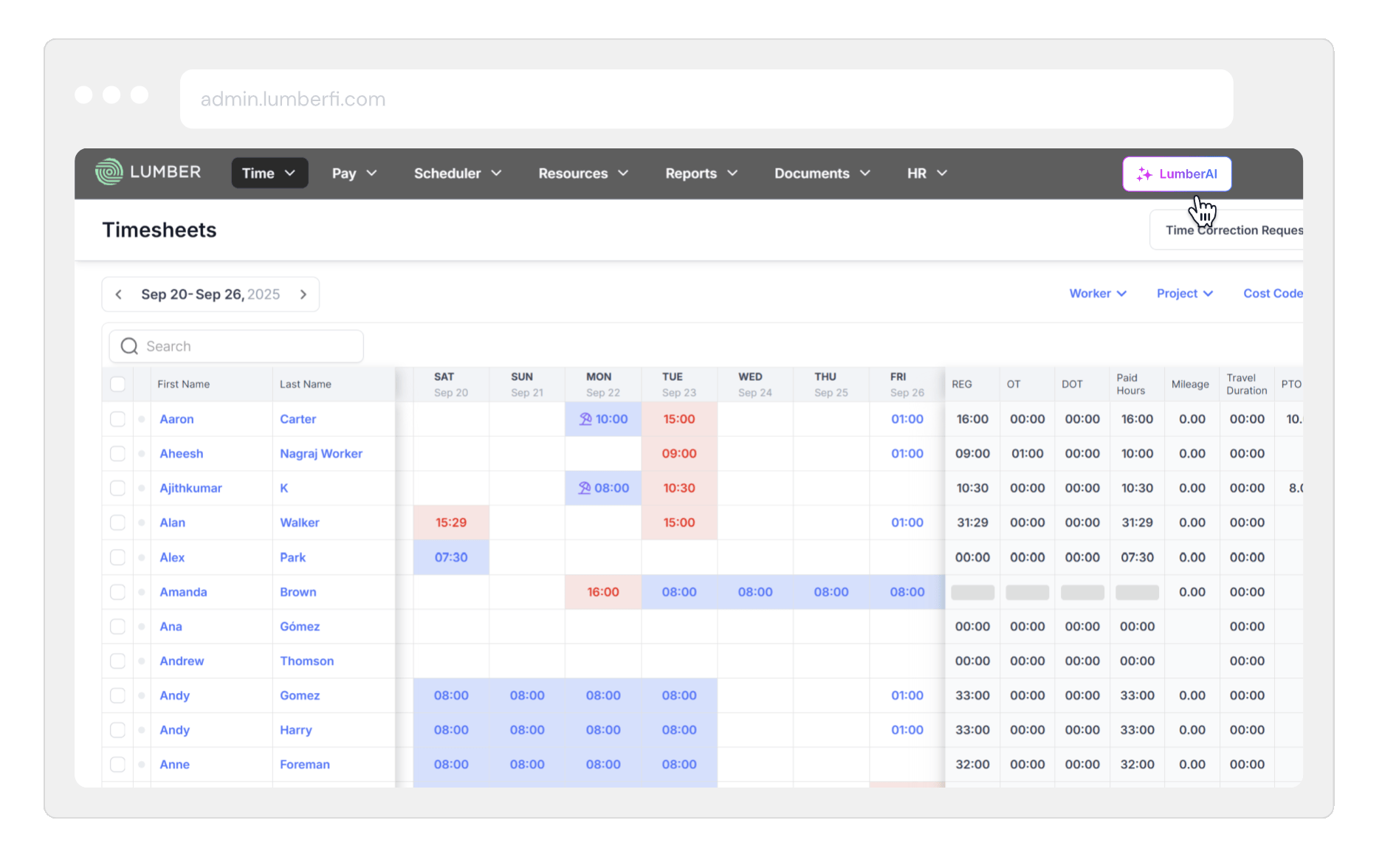This screenshot has width=1382, height=868.
Task: Open Andy Harry's Friday 01:00 entry
Action: (907, 730)
